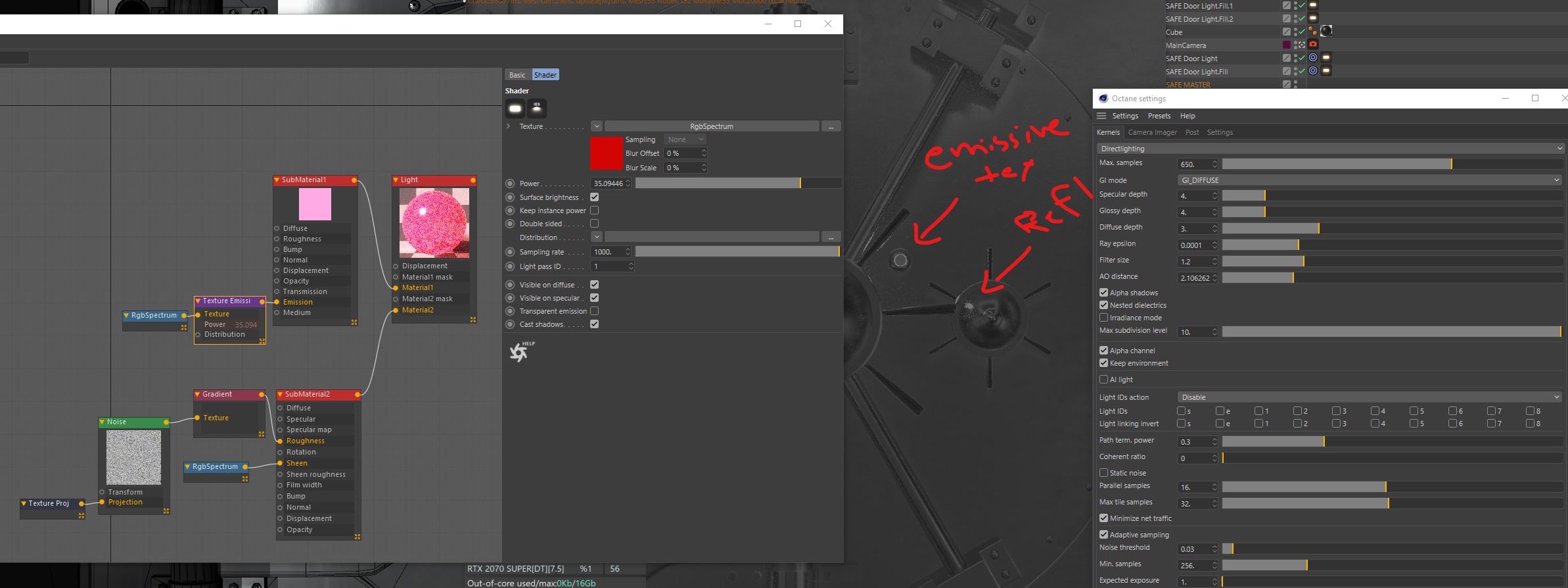Click the black material sphere tag on Cube
This screenshot has width=1568, height=588.
tap(1326, 31)
